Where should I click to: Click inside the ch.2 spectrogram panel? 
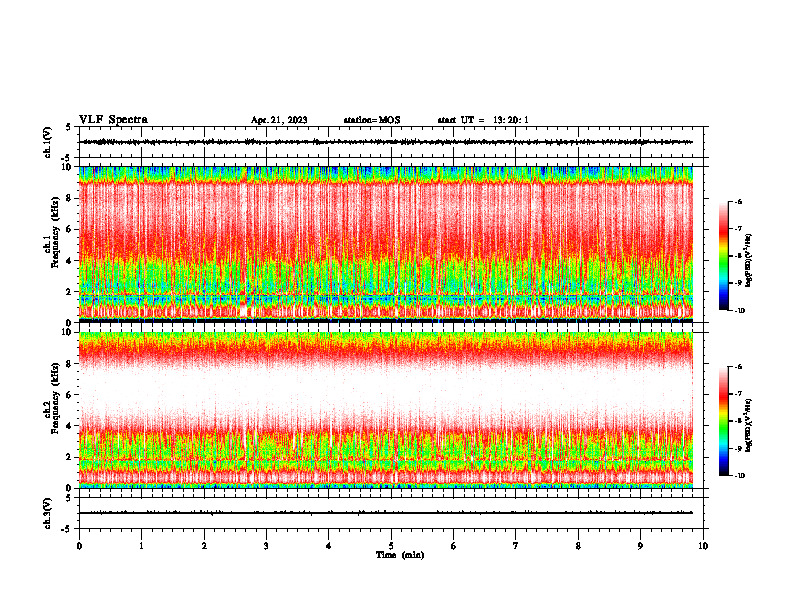[x=386, y=410]
